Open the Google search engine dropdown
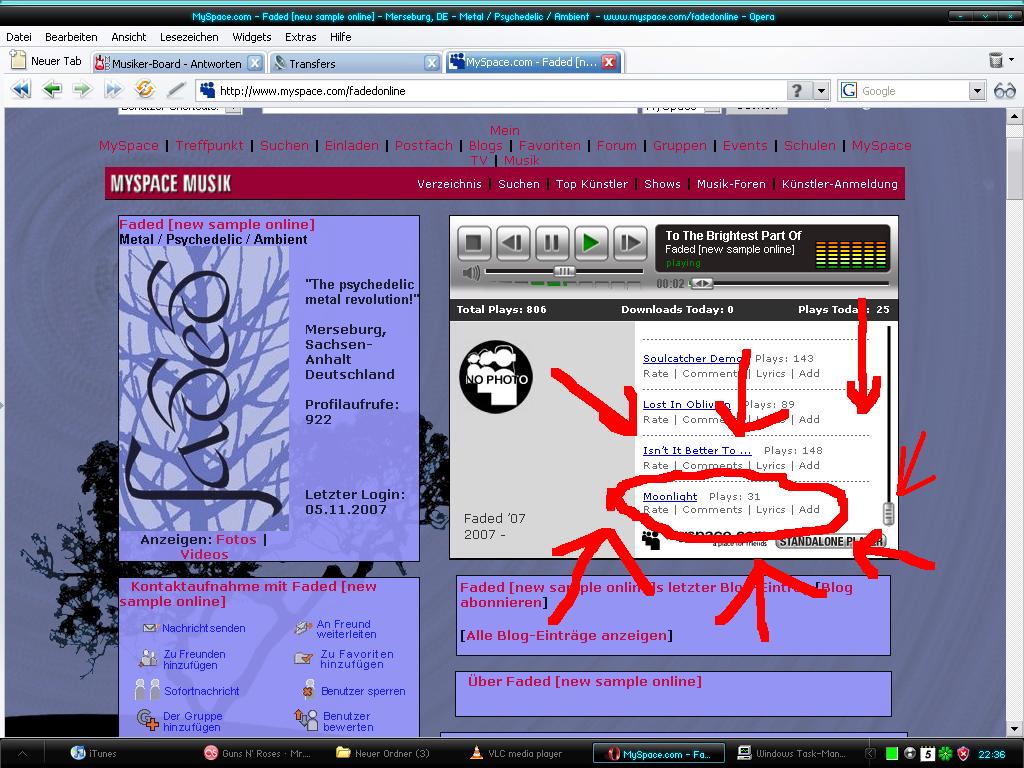Image resolution: width=1024 pixels, height=768 pixels. [976, 91]
